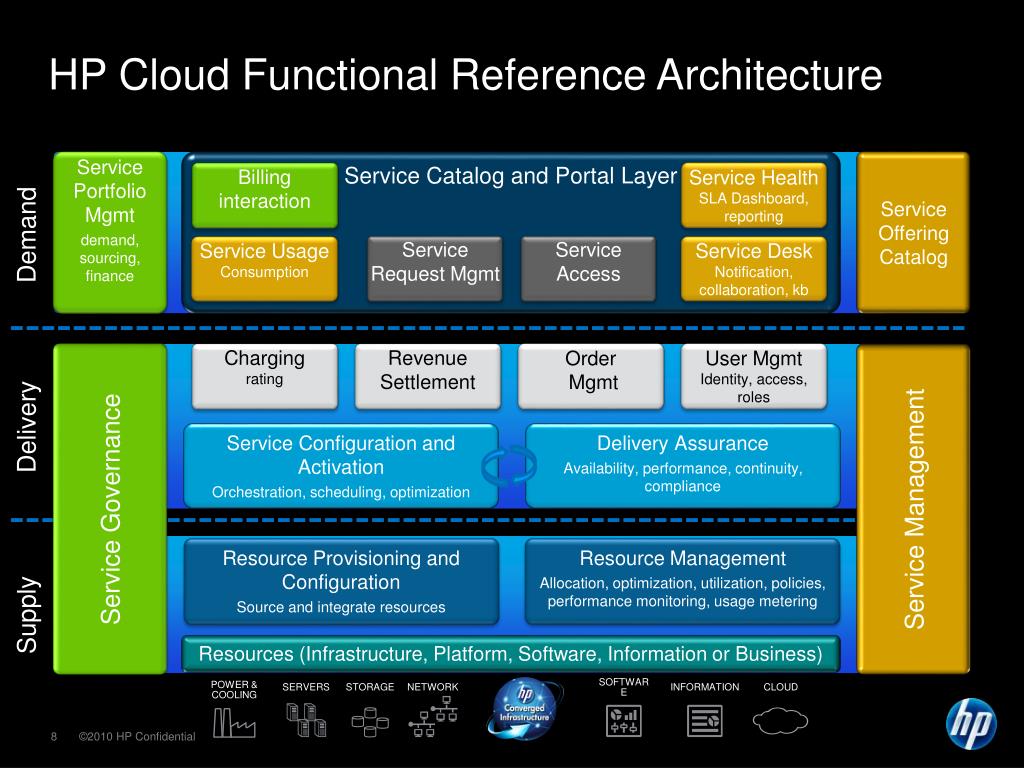The image size is (1024, 768).
Task: Select the Service Portfolio Mgmt block
Action: coord(110,232)
